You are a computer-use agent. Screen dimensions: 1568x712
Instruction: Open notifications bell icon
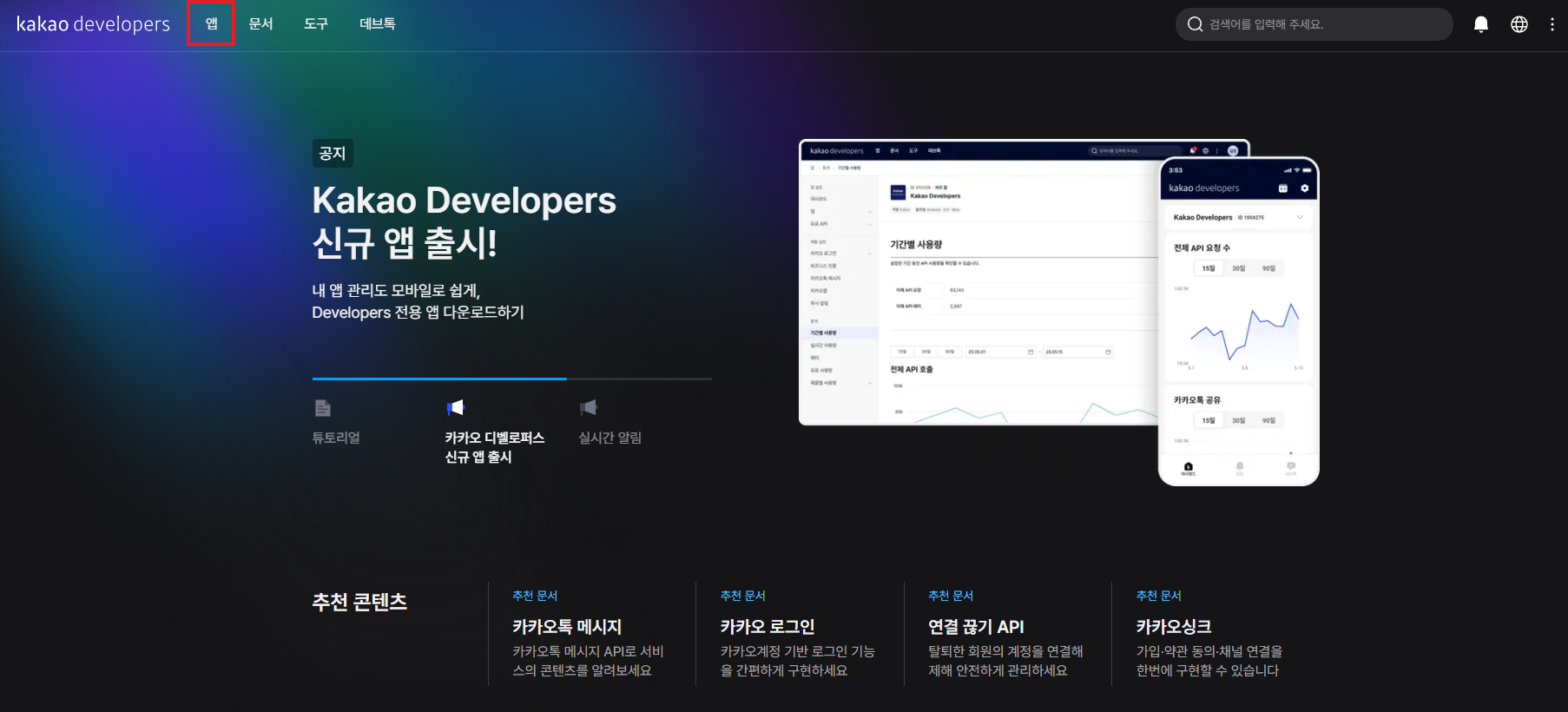[x=1481, y=24]
